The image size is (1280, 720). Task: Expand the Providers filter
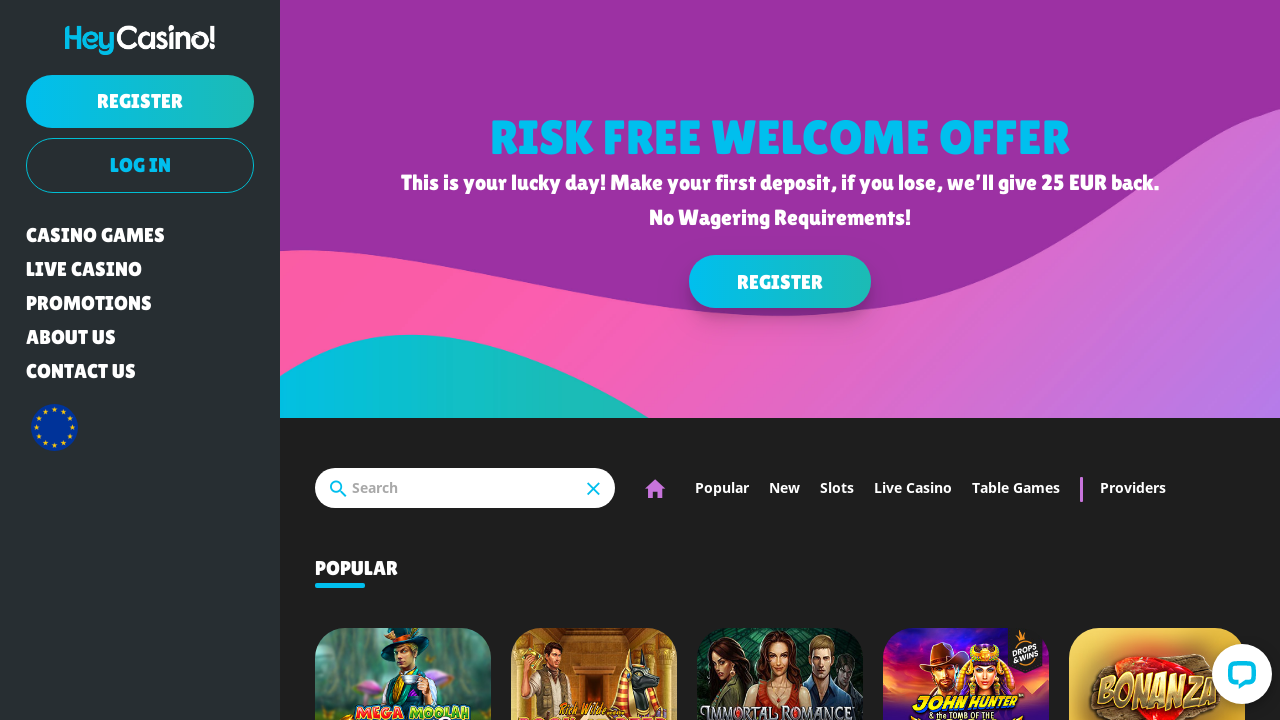pyautogui.click(x=1133, y=488)
